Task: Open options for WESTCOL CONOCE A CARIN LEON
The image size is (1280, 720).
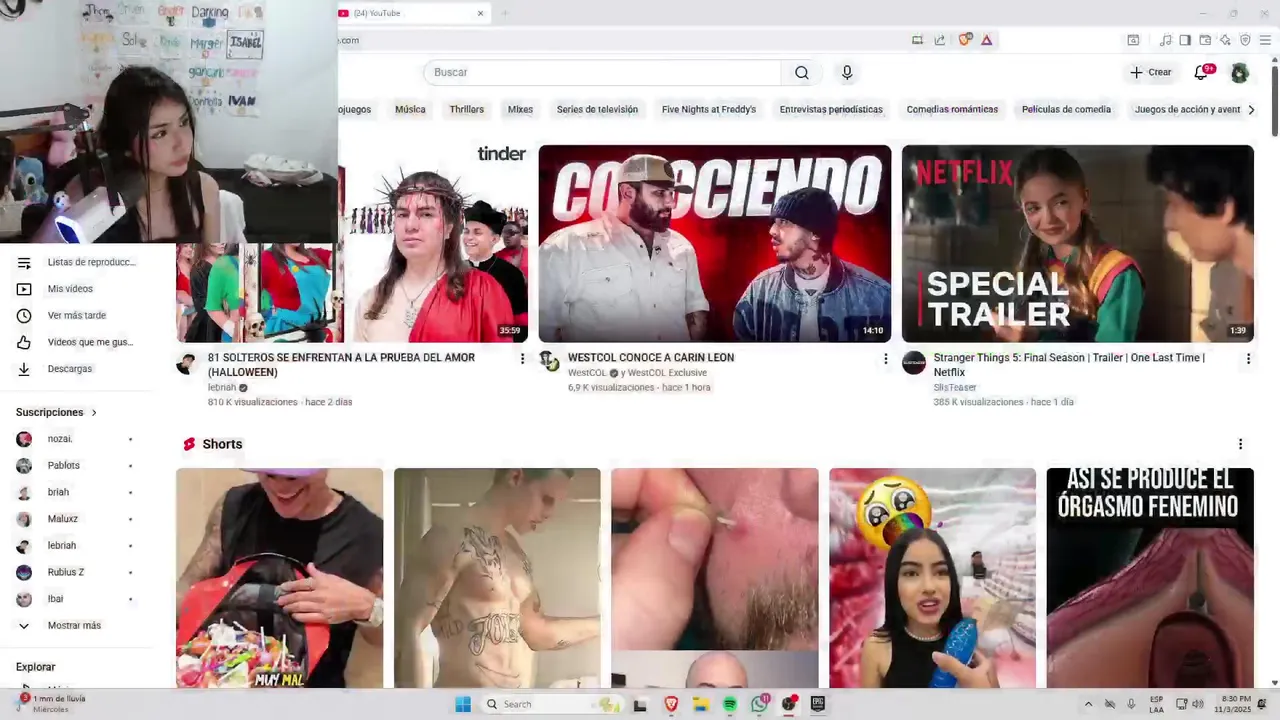Action: tap(885, 359)
